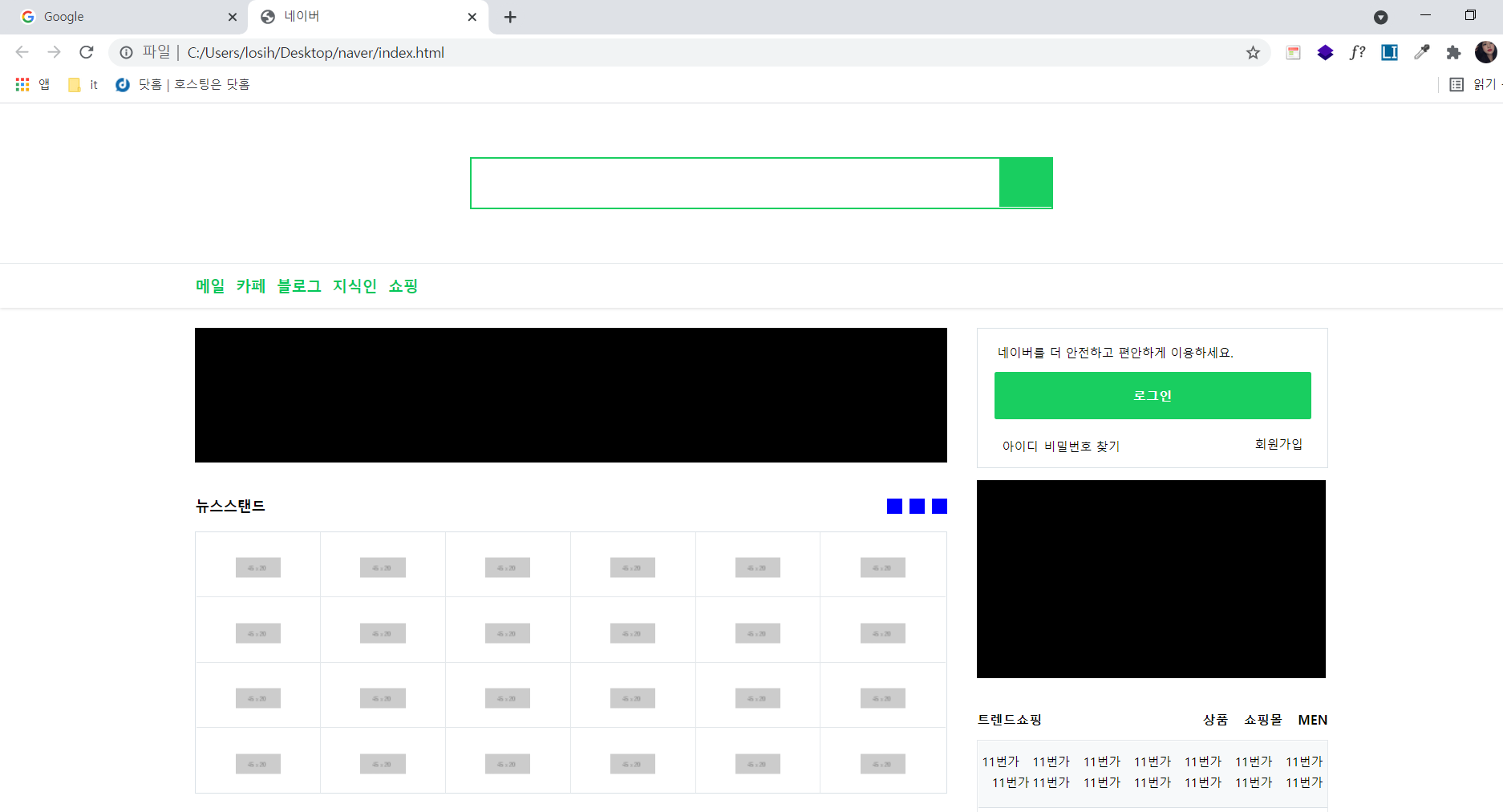Reload the current page

pos(87,52)
